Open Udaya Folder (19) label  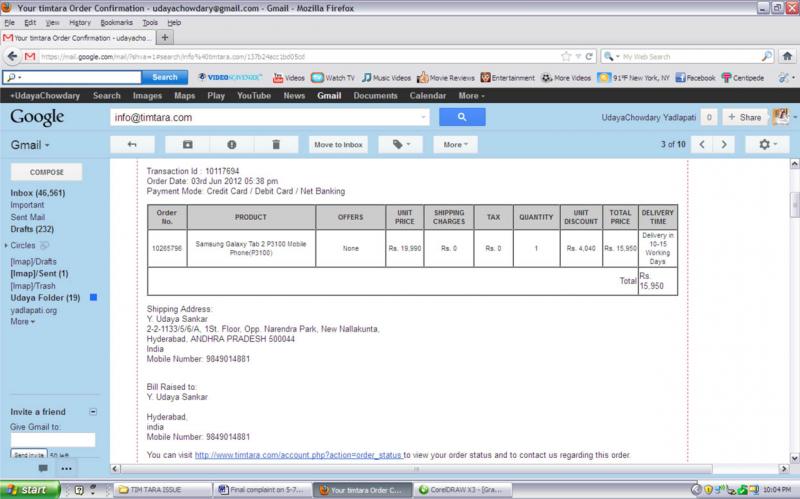[45, 297]
